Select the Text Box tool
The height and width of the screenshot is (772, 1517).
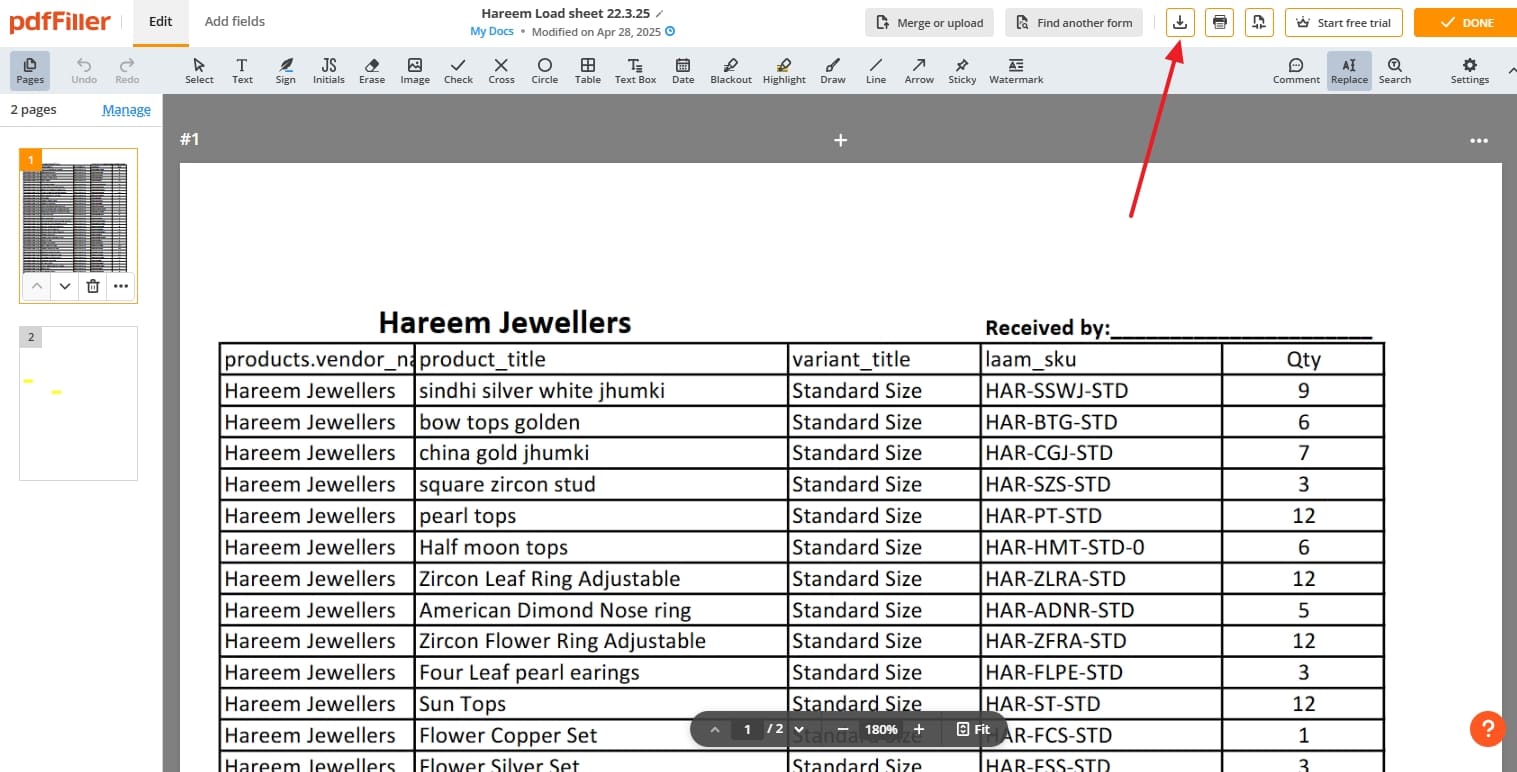click(x=635, y=71)
